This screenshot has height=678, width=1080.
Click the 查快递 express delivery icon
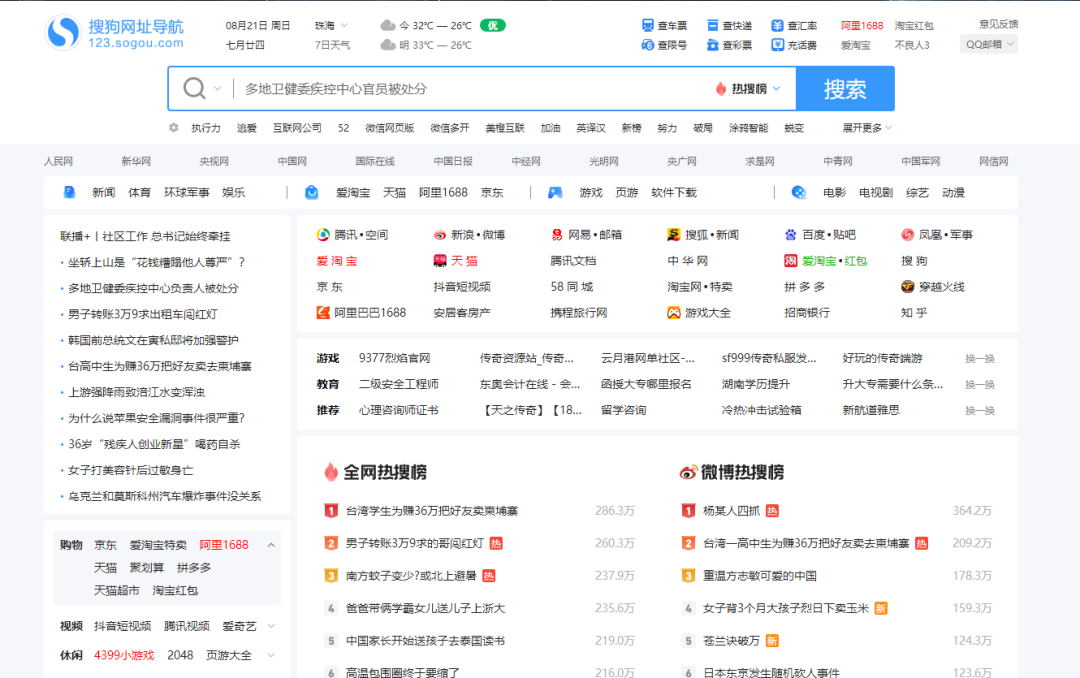pyautogui.click(x=711, y=24)
